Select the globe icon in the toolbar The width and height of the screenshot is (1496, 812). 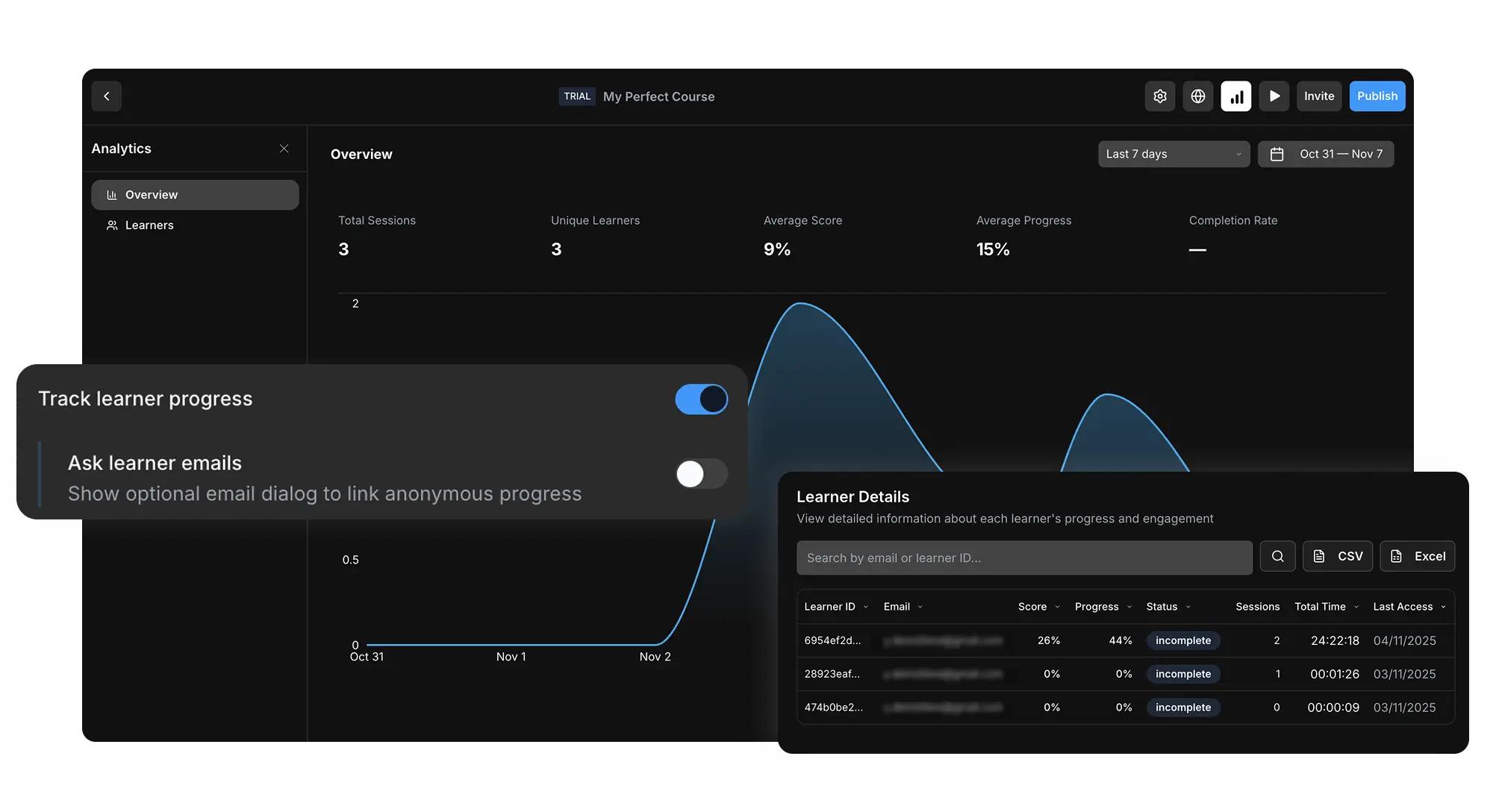click(1198, 96)
